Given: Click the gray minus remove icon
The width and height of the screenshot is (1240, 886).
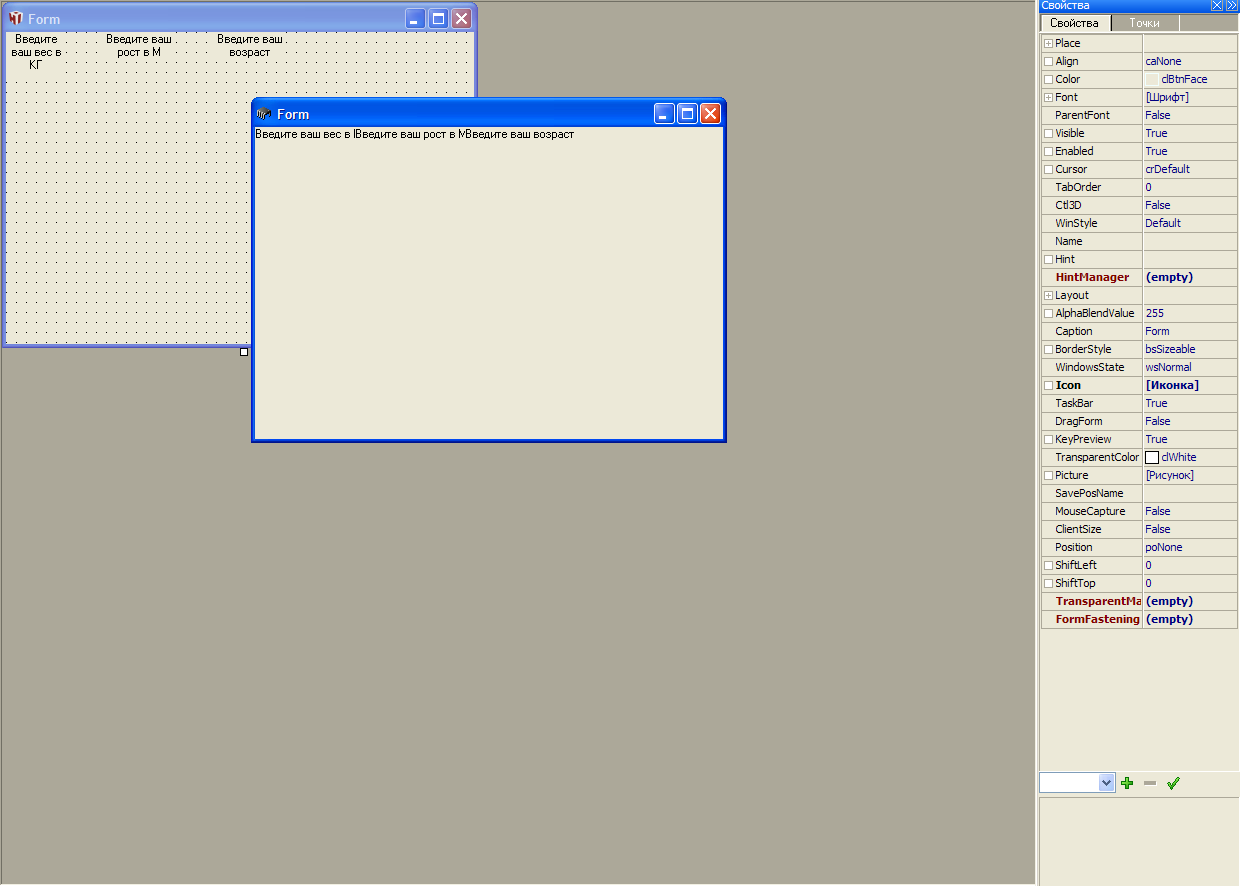Looking at the screenshot, I should coord(1150,783).
